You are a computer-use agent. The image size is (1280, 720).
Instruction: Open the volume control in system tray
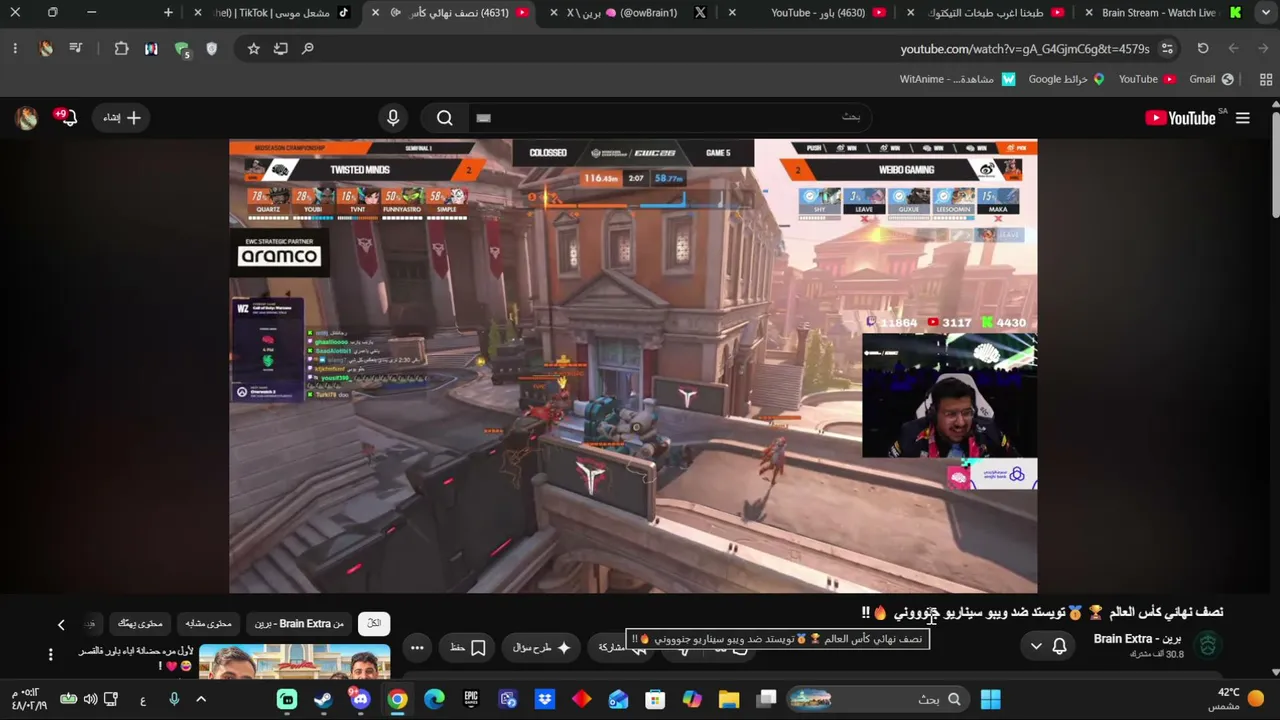tap(90, 699)
